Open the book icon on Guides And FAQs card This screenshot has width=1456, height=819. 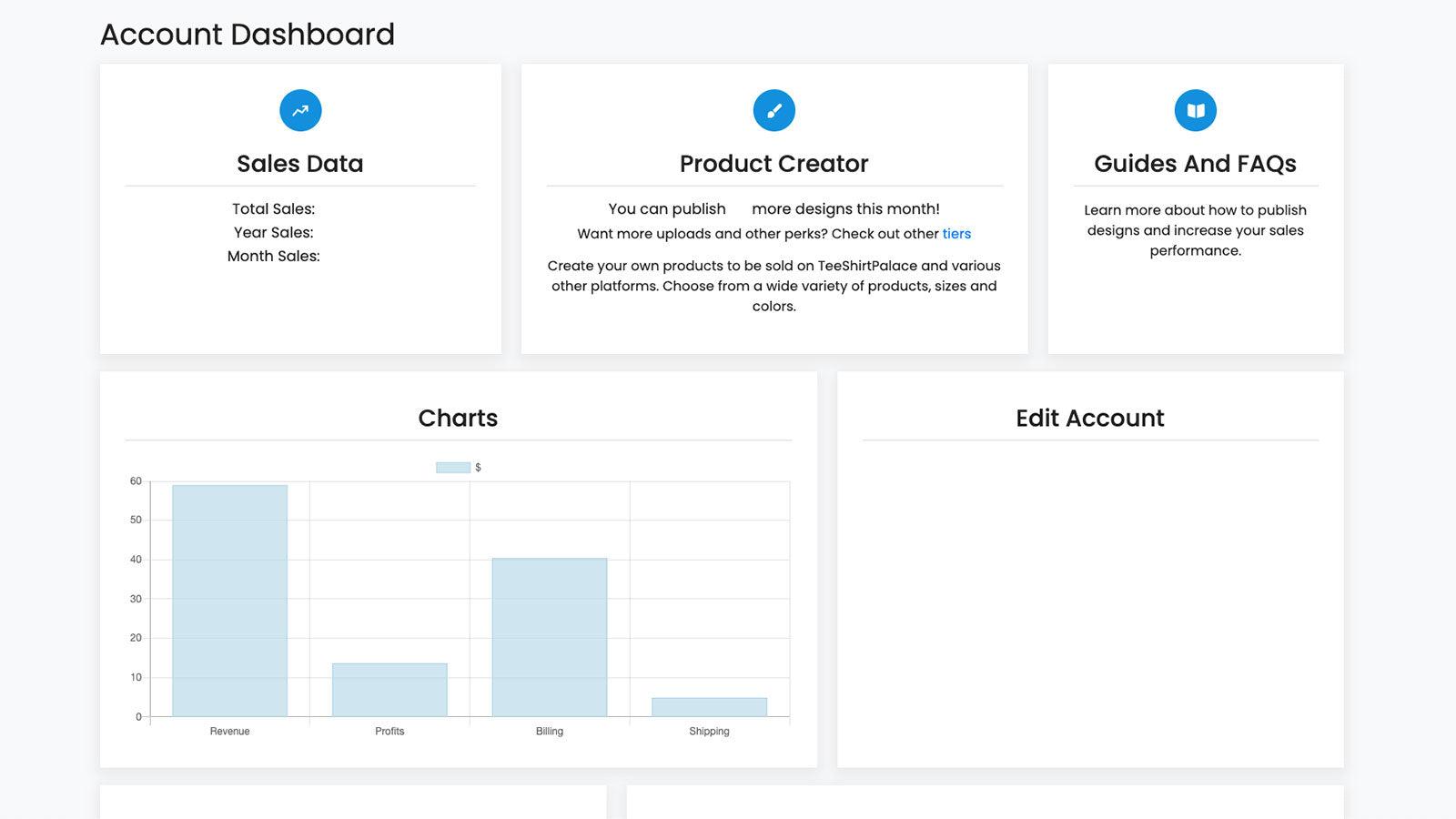(x=1195, y=109)
